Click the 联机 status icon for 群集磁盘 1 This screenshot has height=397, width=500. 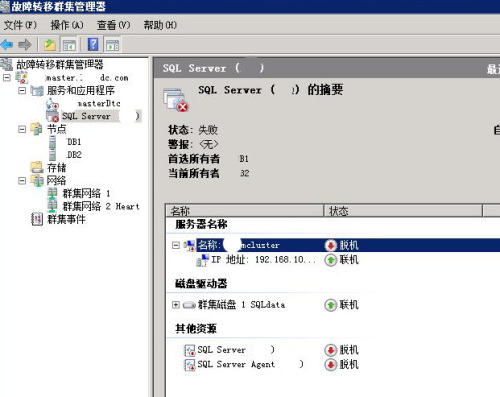(331, 305)
